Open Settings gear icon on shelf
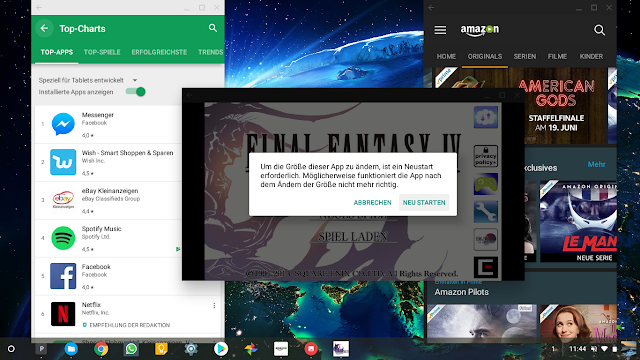 (191, 349)
